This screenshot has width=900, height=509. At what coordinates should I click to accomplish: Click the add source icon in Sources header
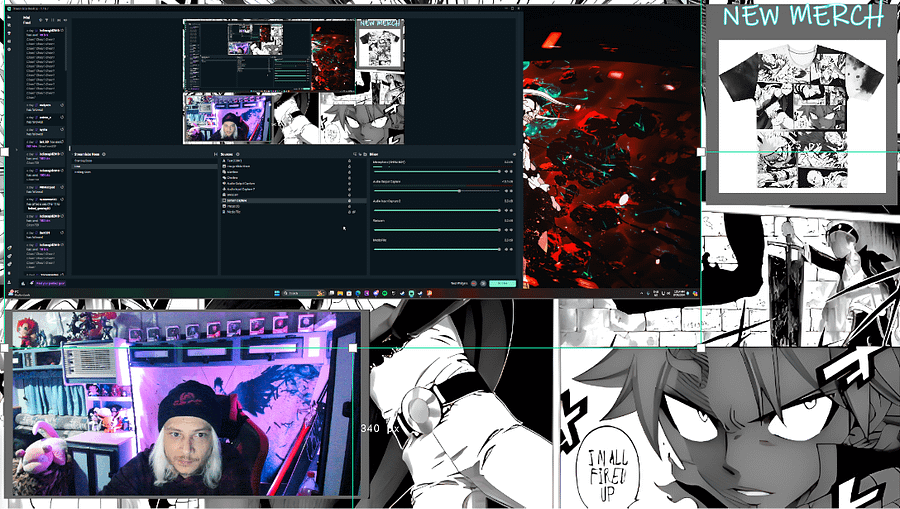tap(355, 154)
